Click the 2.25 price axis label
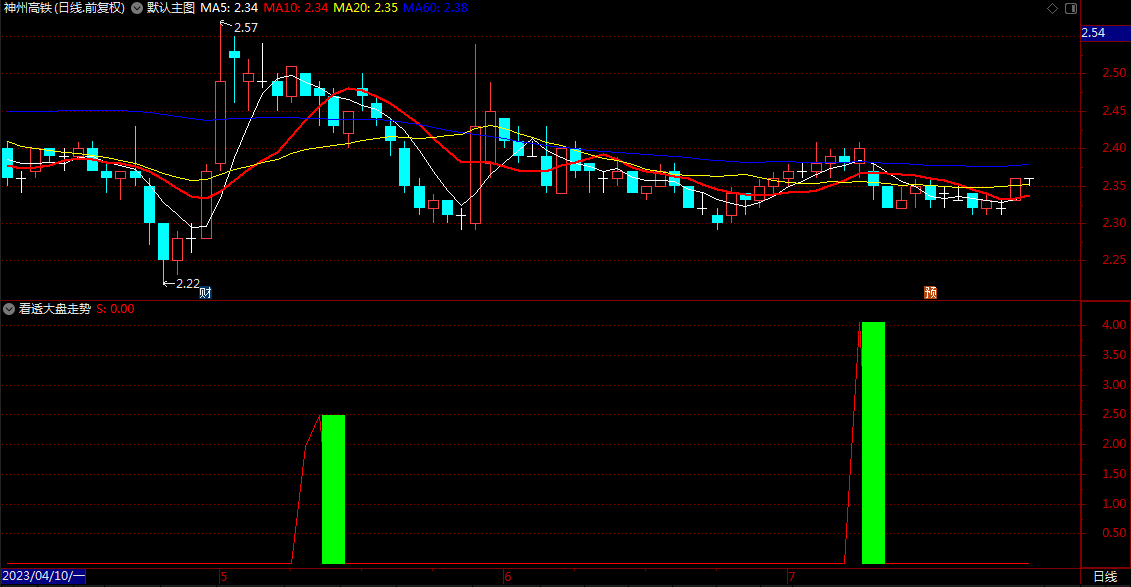1131x587 pixels. 1114,260
